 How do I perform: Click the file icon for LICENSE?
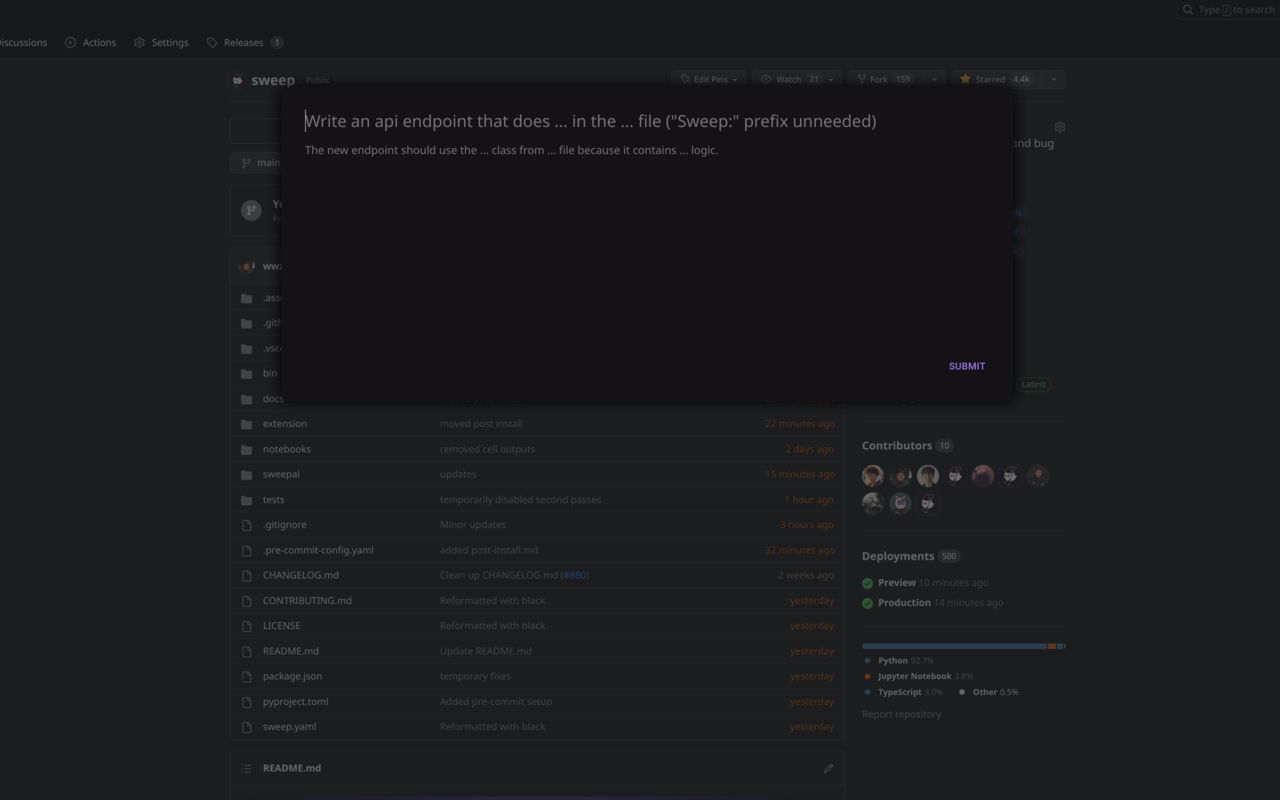click(x=247, y=626)
